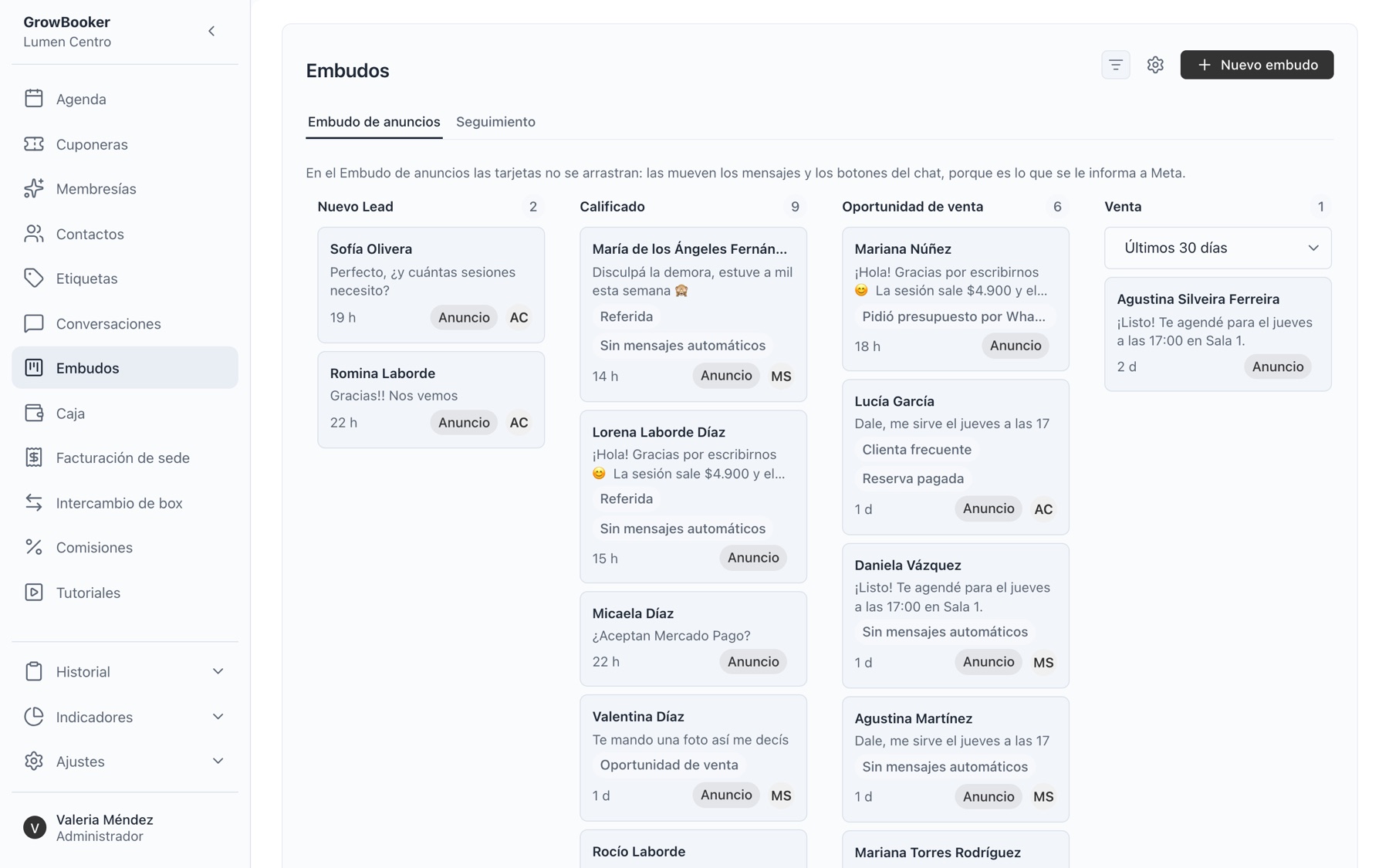The image size is (1389, 868).
Task: Click MS badge on Agustina Martínez card
Action: pos(1043,797)
